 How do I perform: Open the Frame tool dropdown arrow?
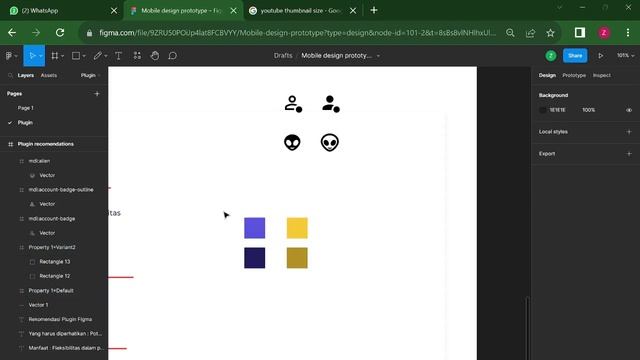pyautogui.click(x=62, y=56)
